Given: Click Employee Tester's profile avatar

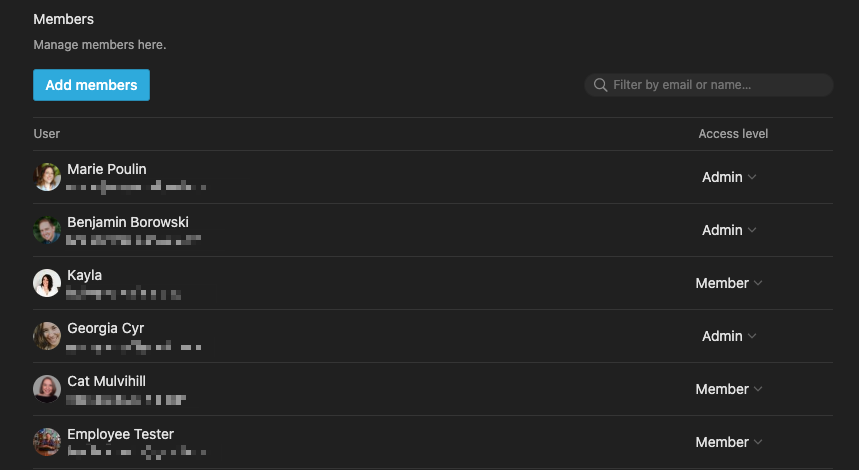Looking at the screenshot, I should coord(47,442).
